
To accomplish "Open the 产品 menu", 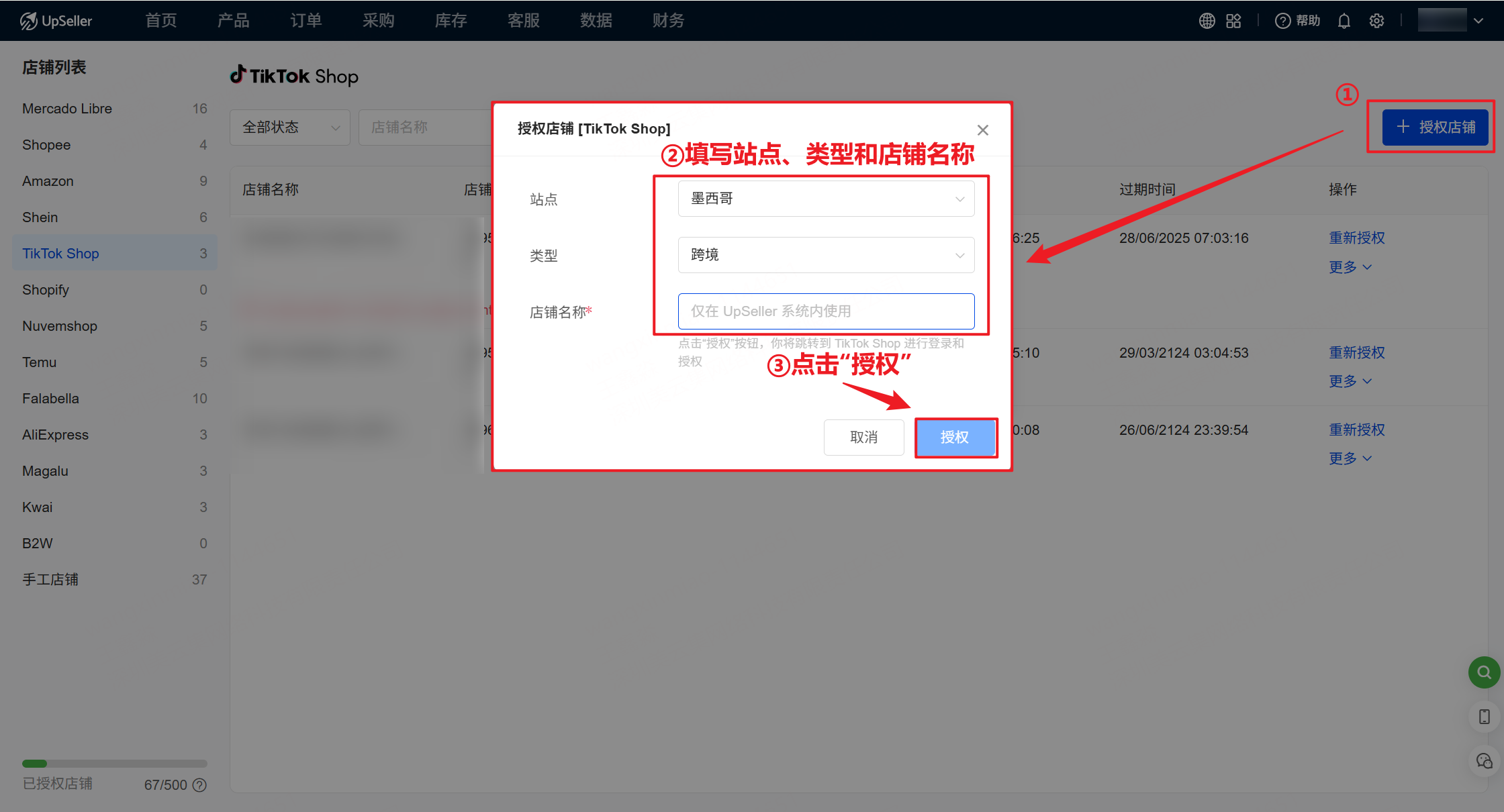I will click(234, 21).
